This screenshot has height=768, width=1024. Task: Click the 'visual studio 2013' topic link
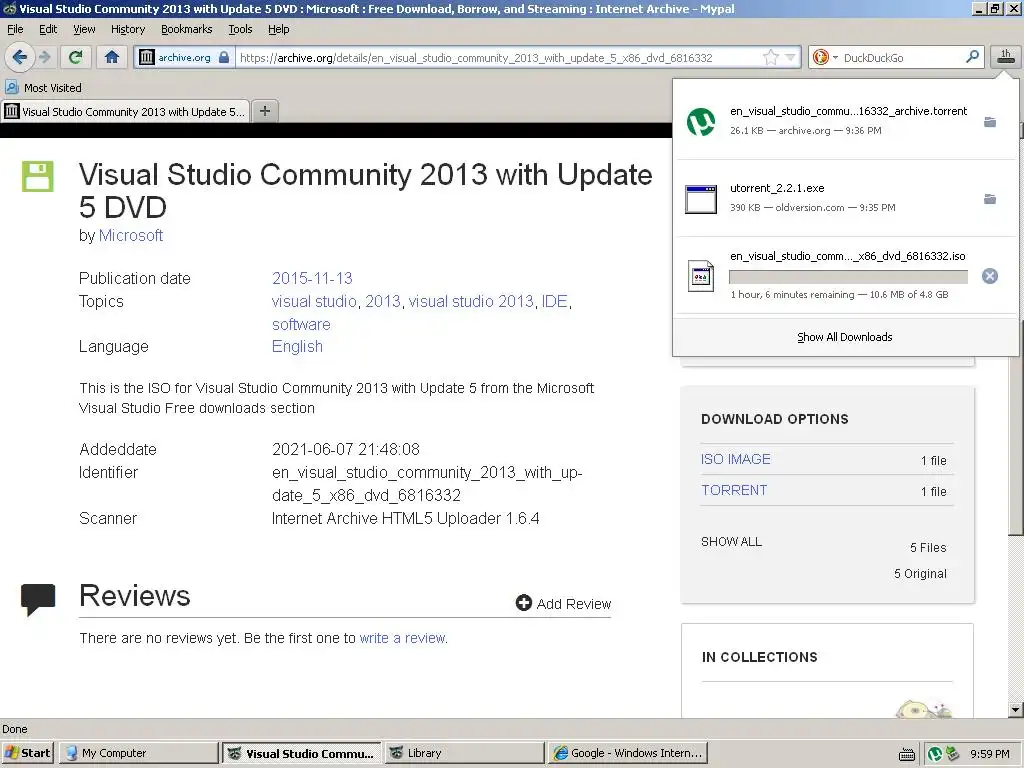pyautogui.click(x=471, y=302)
